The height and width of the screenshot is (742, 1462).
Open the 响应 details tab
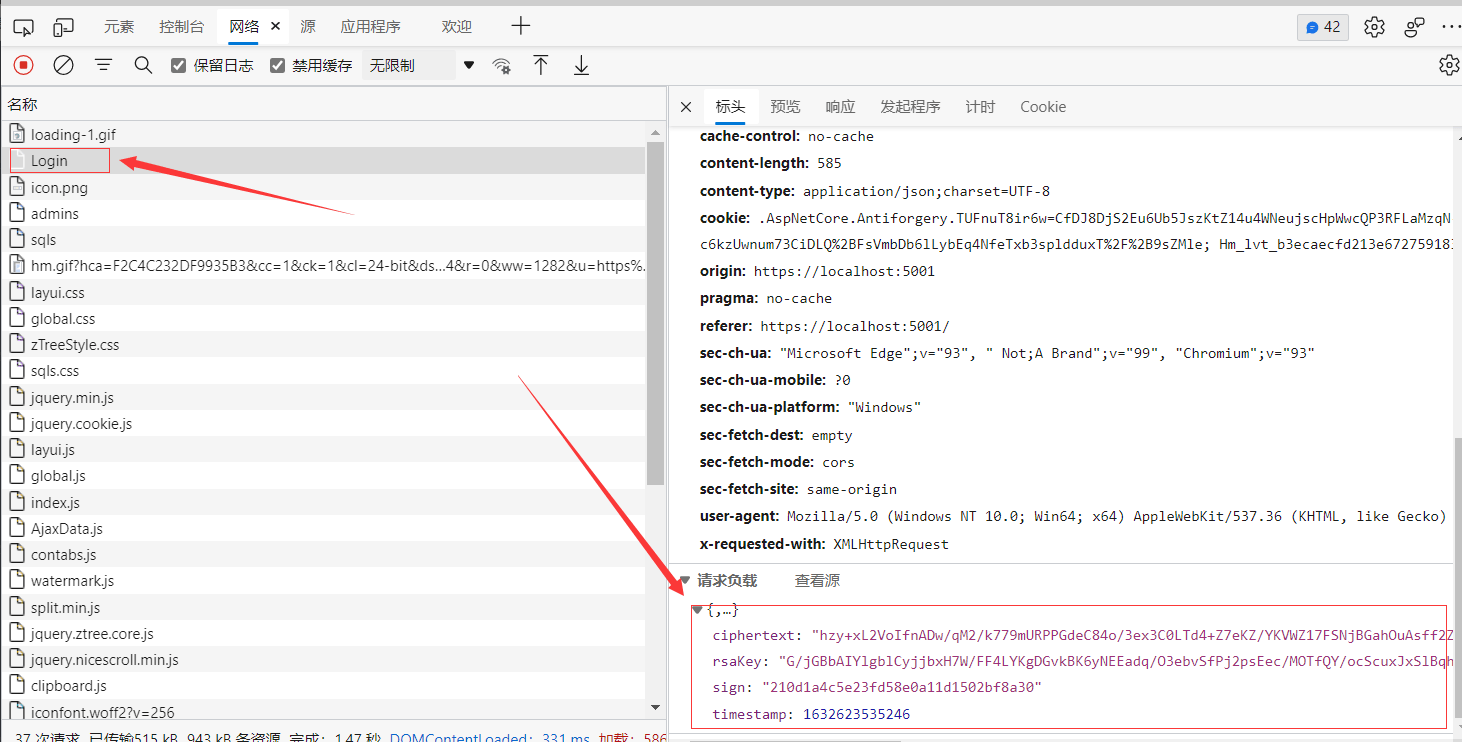pyautogui.click(x=840, y=107)
